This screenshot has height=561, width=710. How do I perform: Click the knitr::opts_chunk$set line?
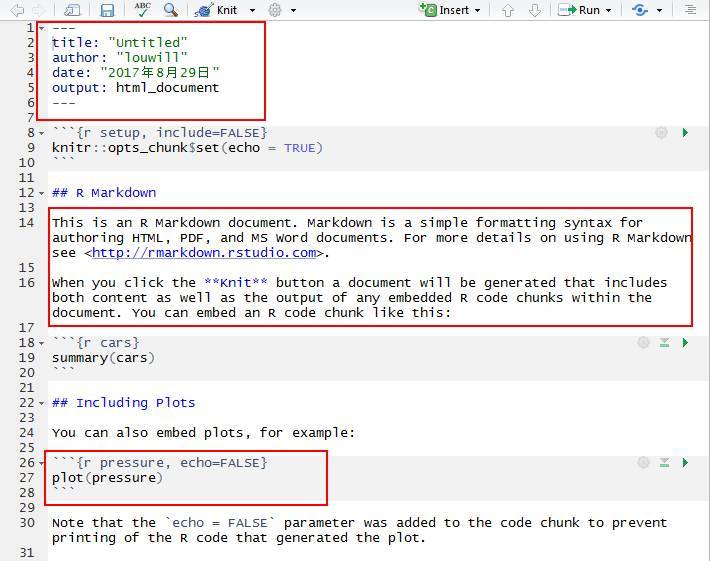point(187,148)
